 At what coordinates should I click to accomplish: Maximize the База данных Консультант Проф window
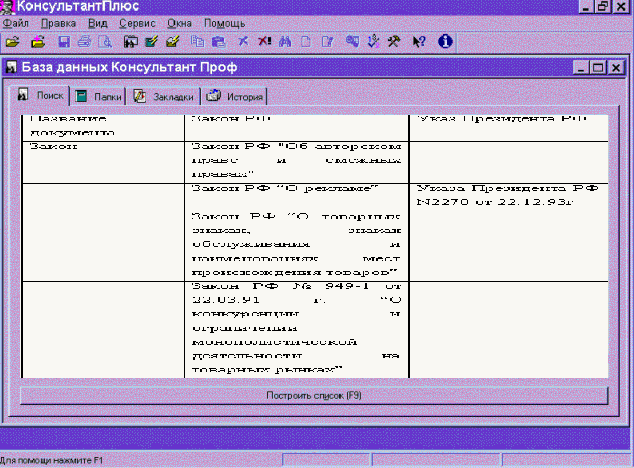tap(599, 69)
